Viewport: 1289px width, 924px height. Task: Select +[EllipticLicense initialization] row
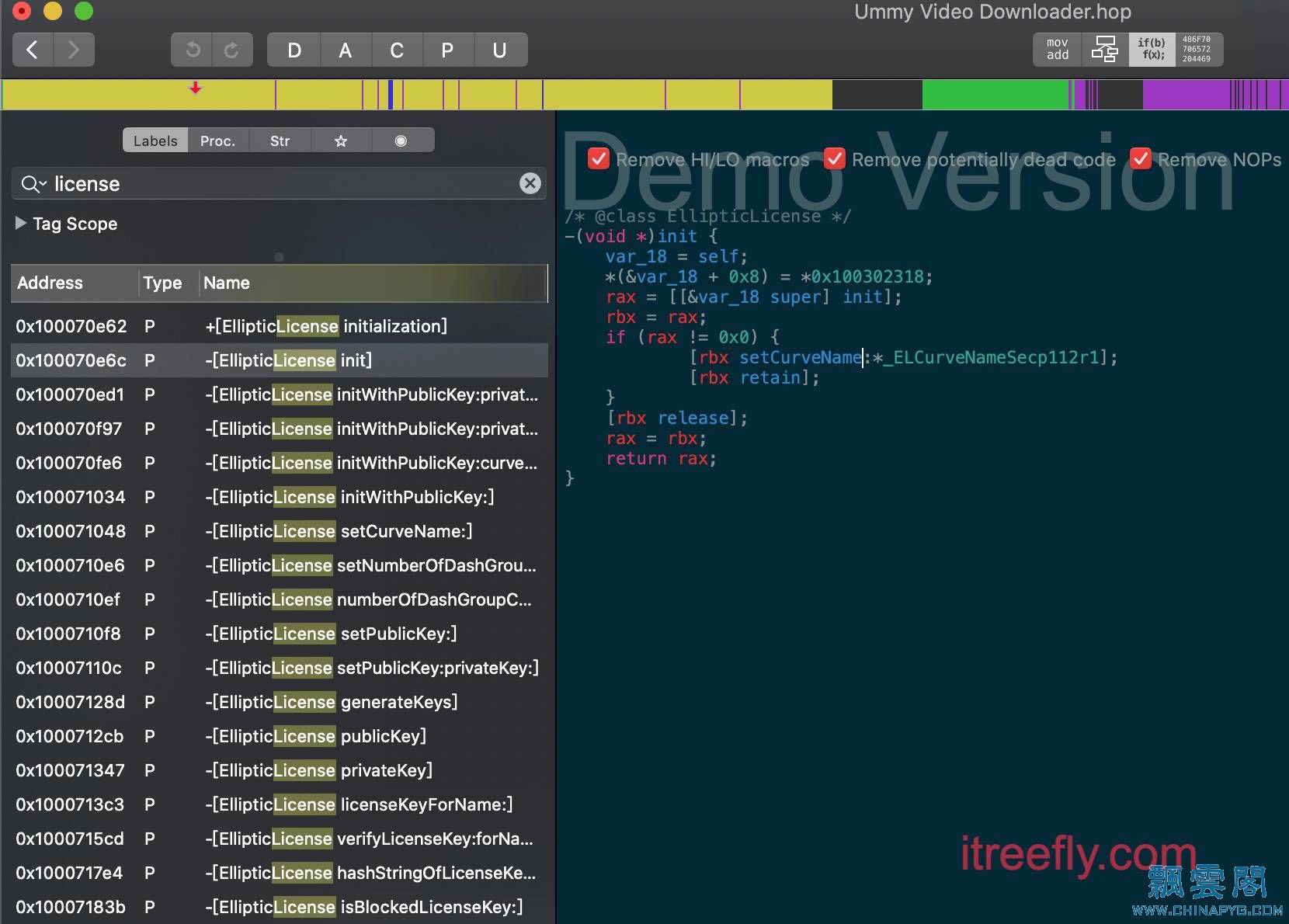point(280,326)
